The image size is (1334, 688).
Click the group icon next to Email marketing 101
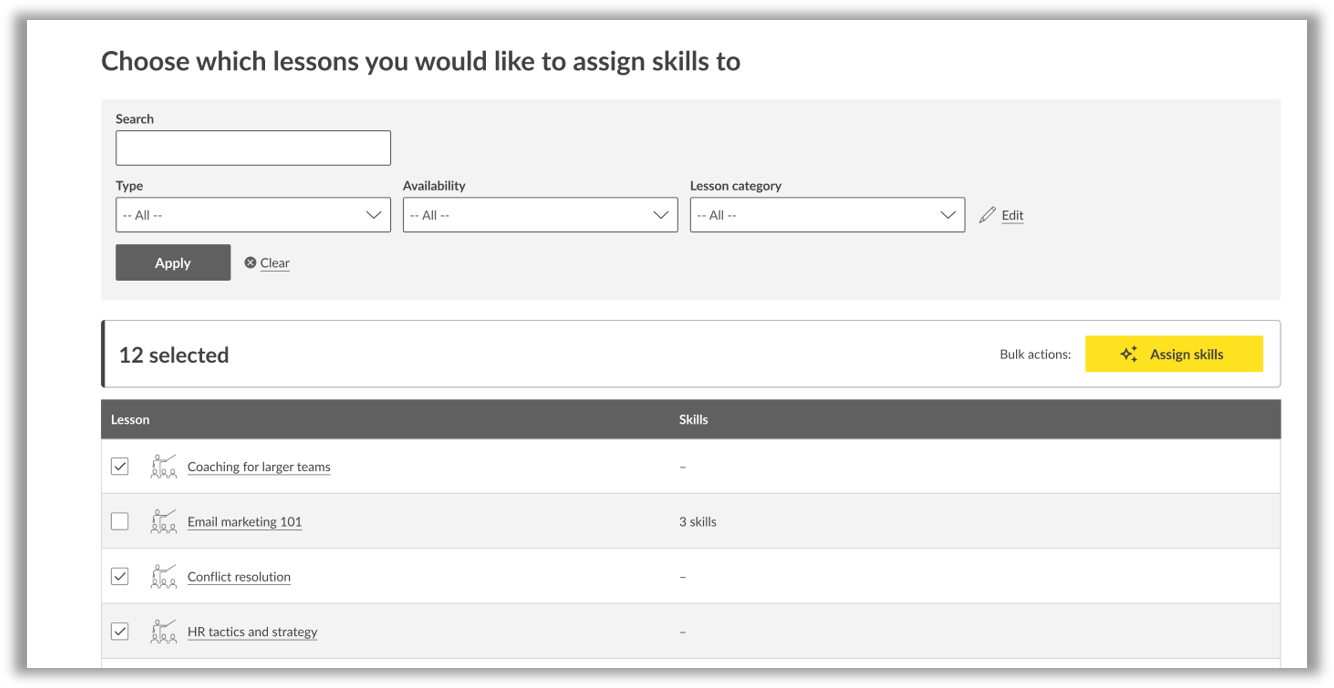(x=163, y=521)
